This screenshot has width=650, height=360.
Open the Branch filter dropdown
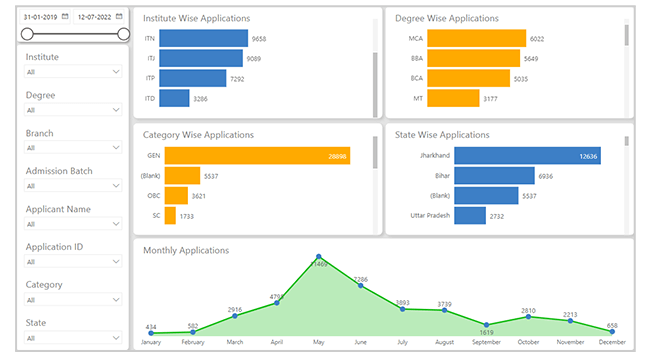pos(73,148)
